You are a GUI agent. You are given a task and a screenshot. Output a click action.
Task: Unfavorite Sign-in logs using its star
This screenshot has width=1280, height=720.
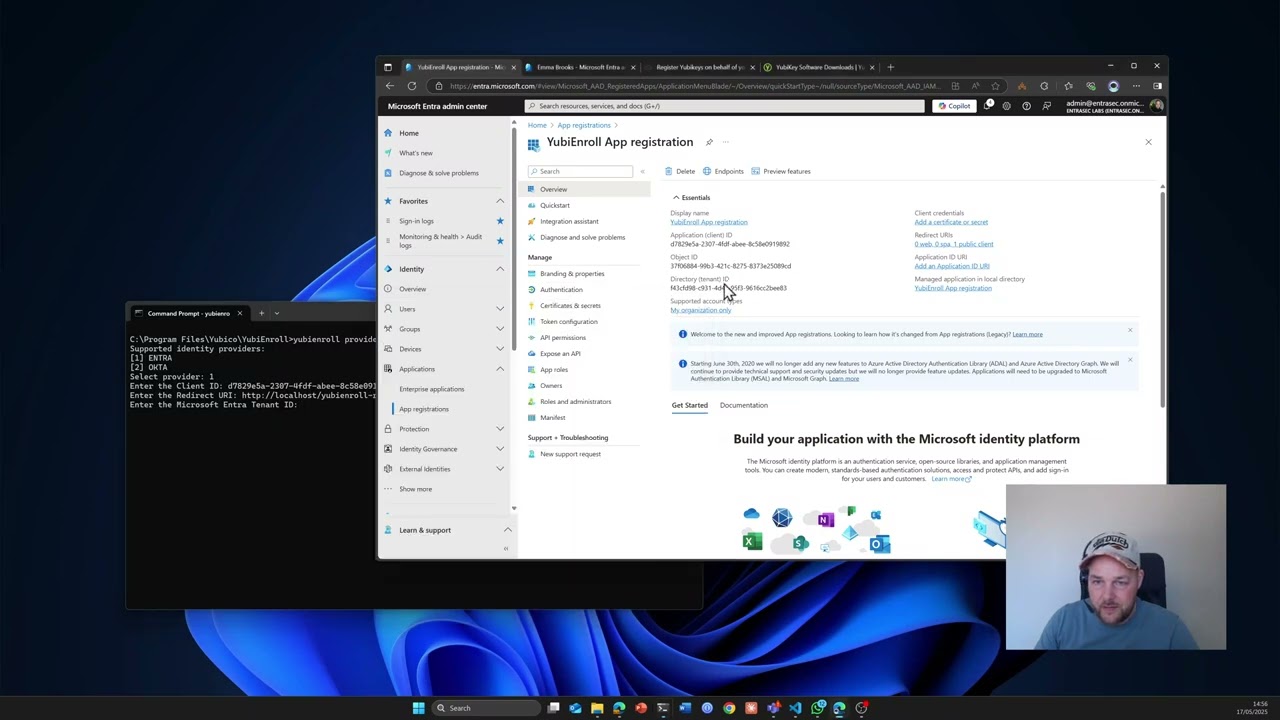tap(500, 221)
